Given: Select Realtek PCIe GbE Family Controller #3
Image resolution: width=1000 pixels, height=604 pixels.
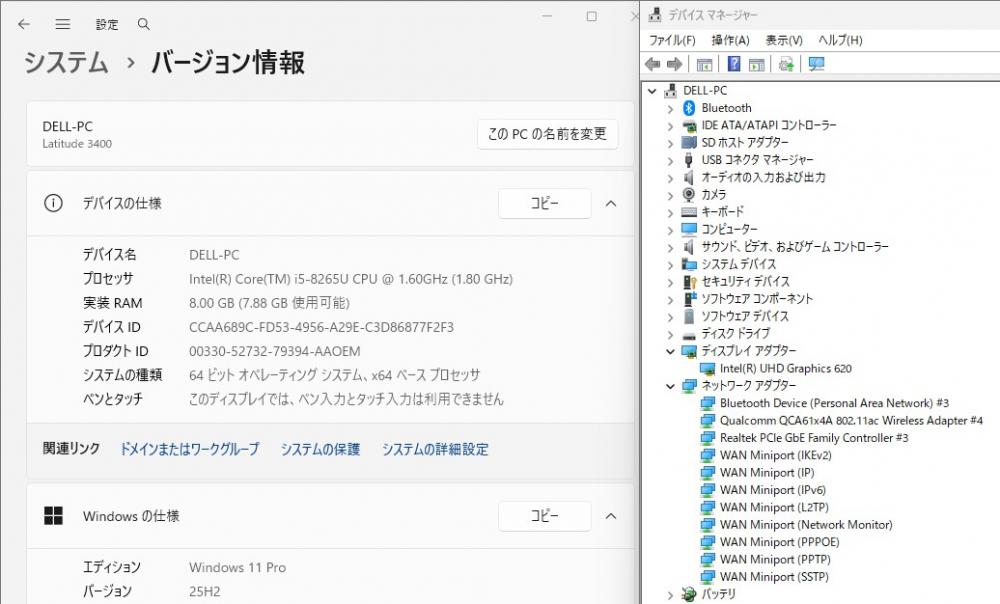Looking at the screenshot, I should tap(814, 438).
